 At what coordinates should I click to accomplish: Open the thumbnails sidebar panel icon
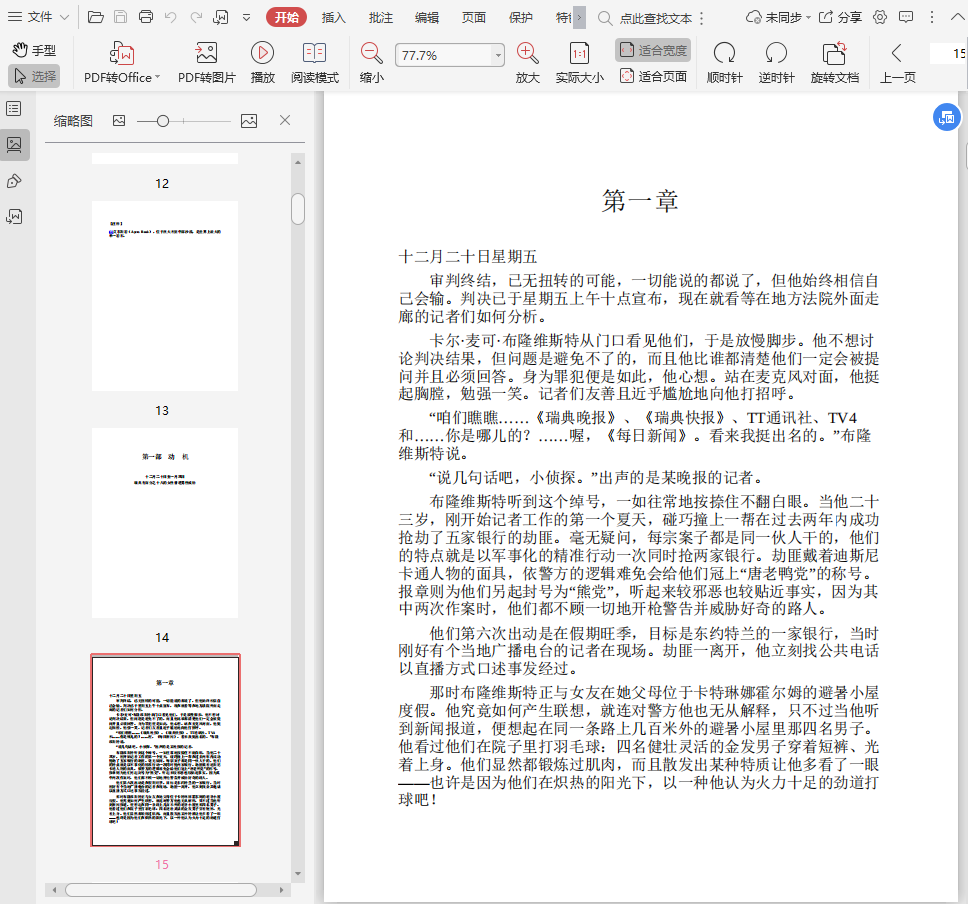14,144
